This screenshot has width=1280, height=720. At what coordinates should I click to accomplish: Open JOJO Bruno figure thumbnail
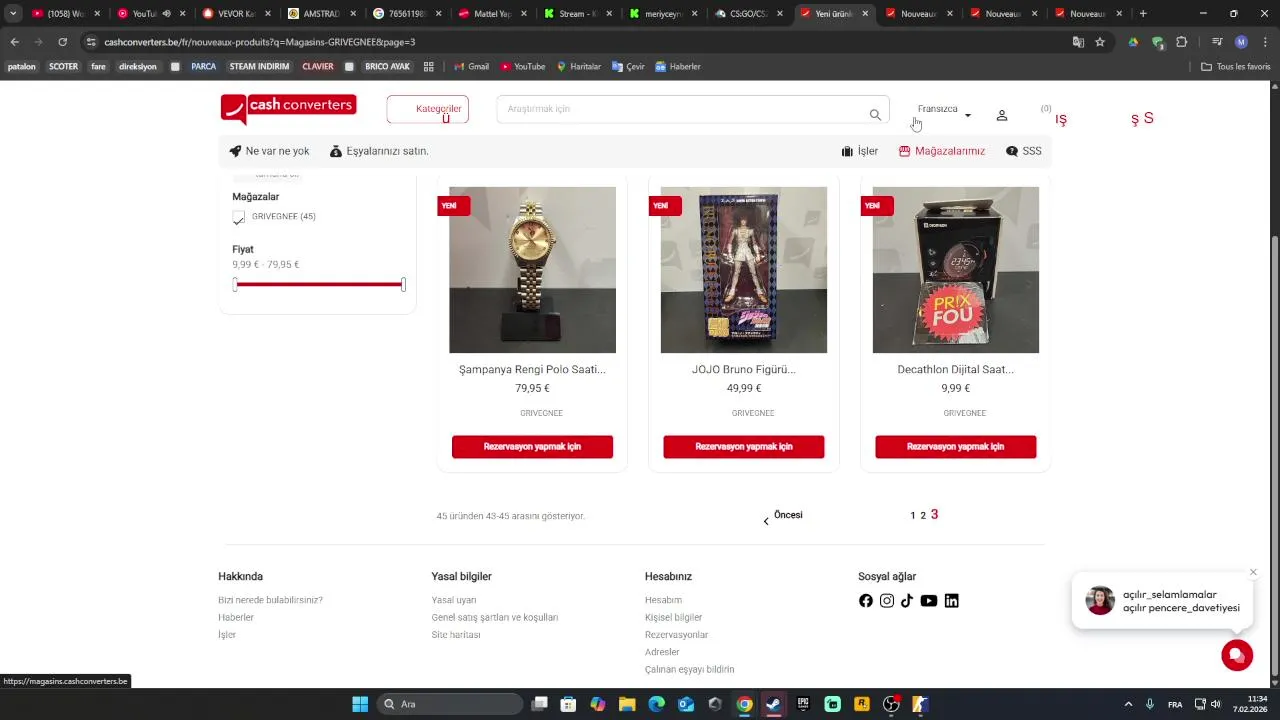click(744, 270)
